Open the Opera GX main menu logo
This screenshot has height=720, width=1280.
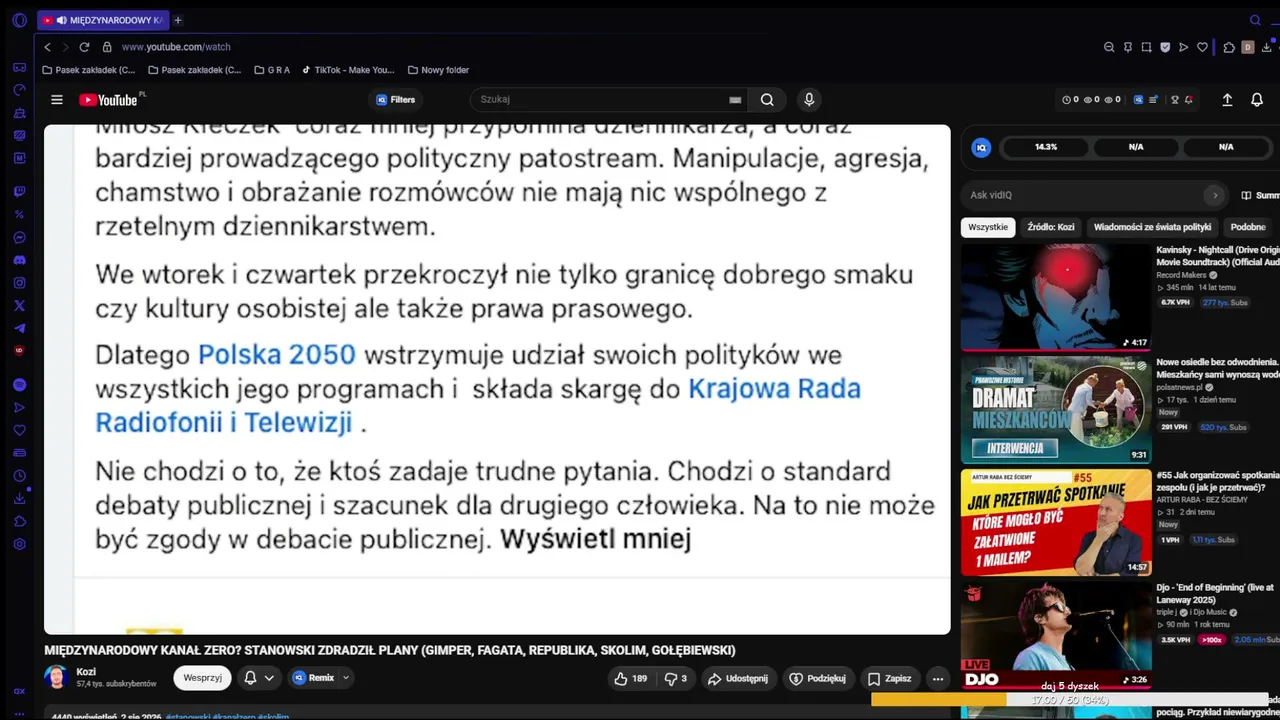(19, 20)
